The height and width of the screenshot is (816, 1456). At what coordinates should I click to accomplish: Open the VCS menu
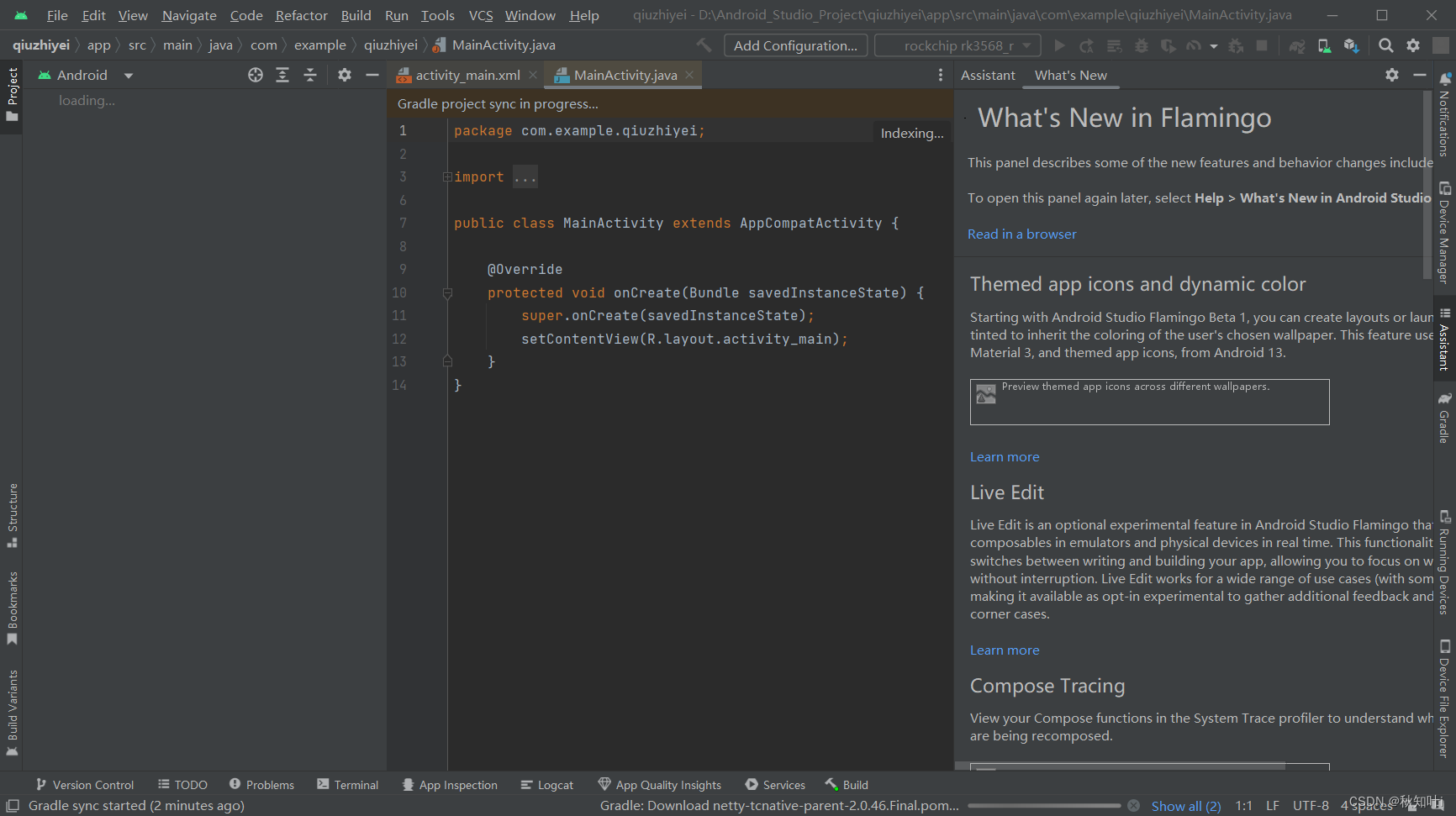point(481,15)
